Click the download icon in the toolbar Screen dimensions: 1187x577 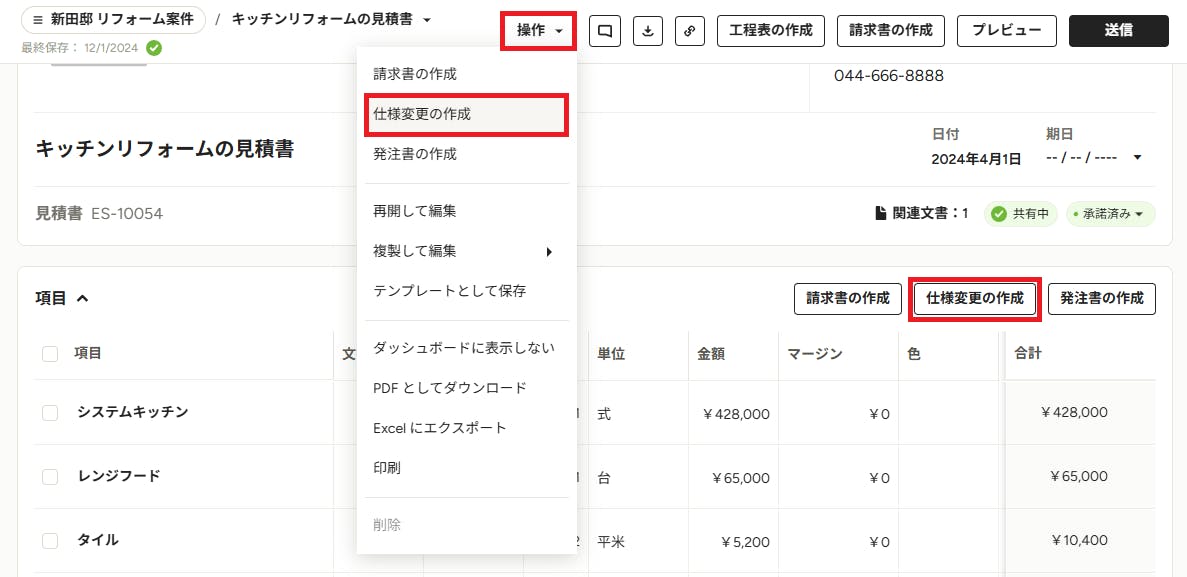tap(647, 31)
